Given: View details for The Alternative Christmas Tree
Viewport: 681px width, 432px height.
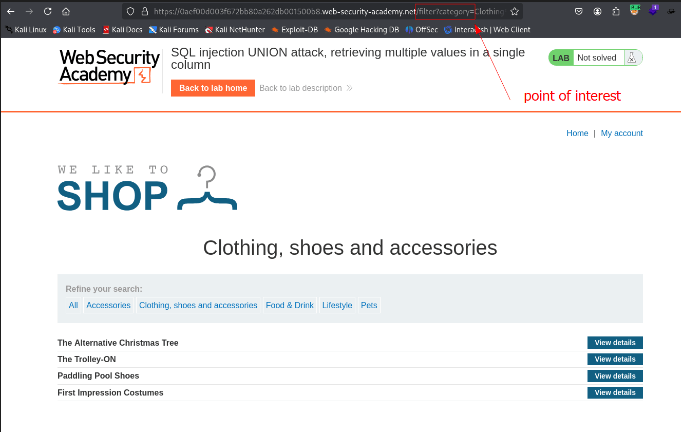Looking at the screenshot, I should click(x=614, y=343).
